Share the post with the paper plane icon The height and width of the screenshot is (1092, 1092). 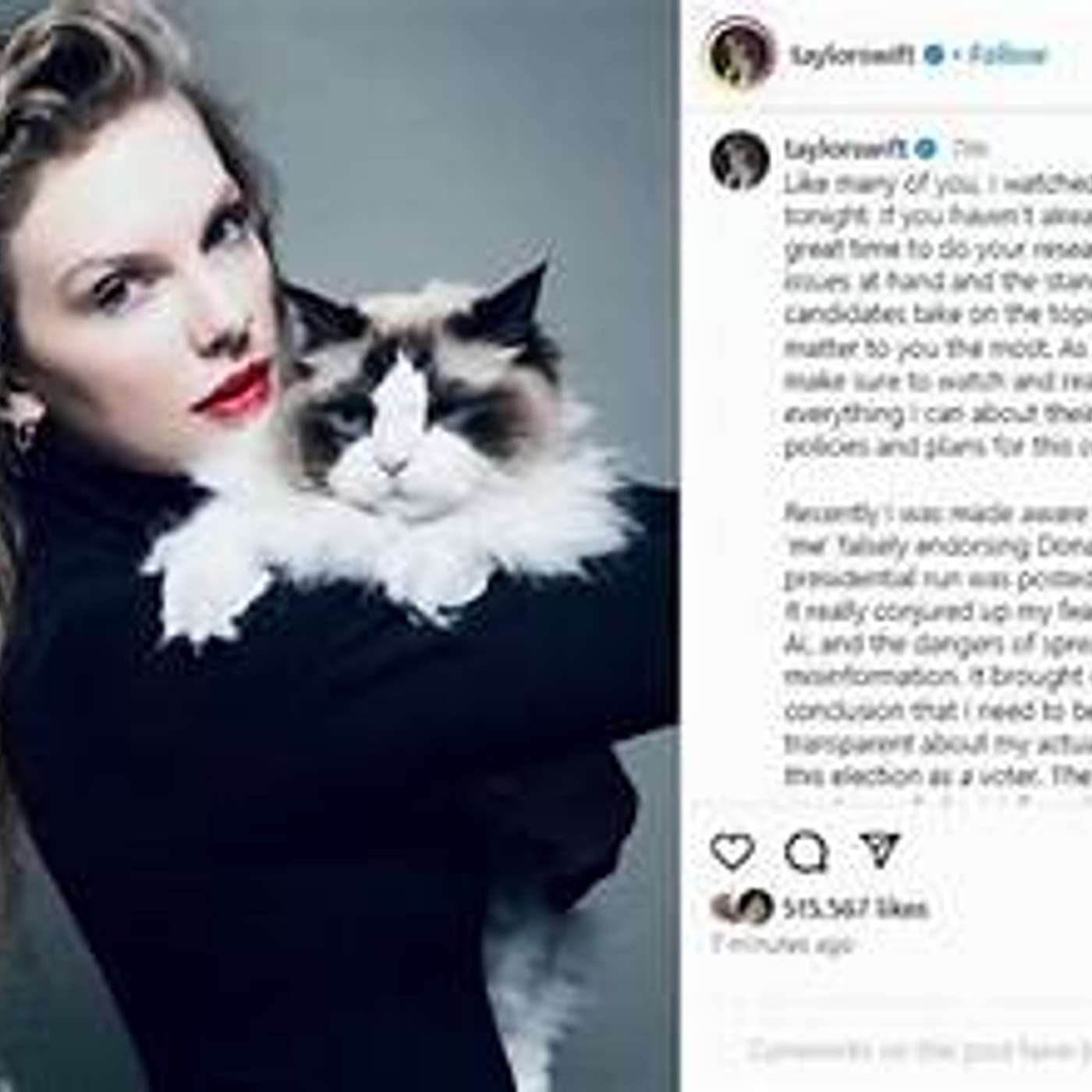click(880, 849)
